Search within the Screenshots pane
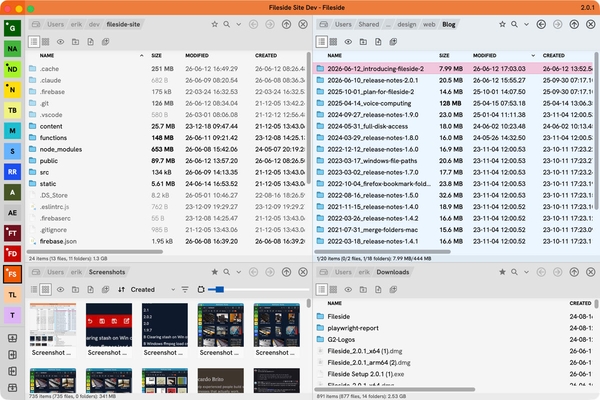This screenshot has width=600, height=400. 227,272
